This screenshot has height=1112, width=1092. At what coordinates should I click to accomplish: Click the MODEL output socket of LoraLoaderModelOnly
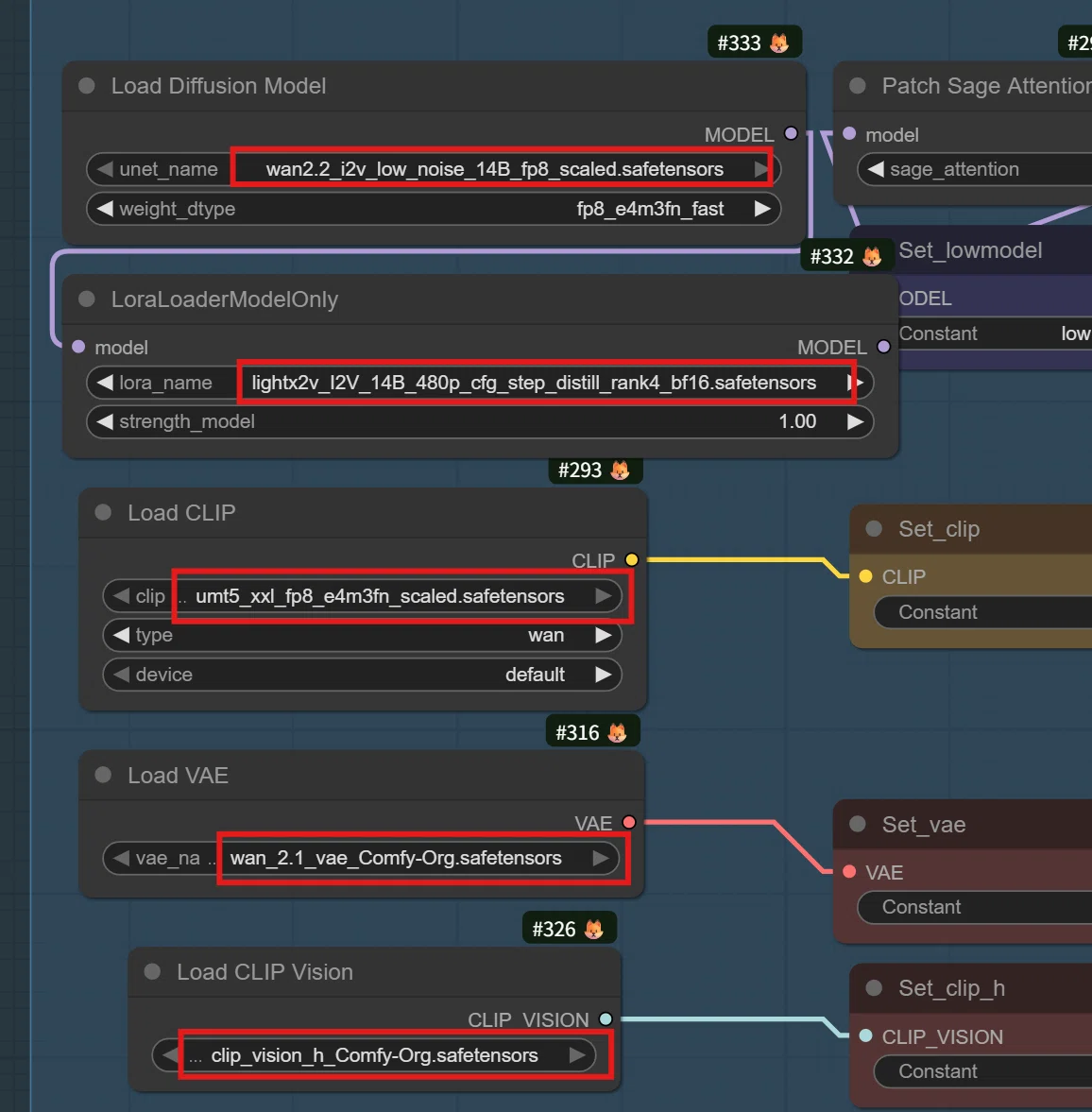pos(883,347)
